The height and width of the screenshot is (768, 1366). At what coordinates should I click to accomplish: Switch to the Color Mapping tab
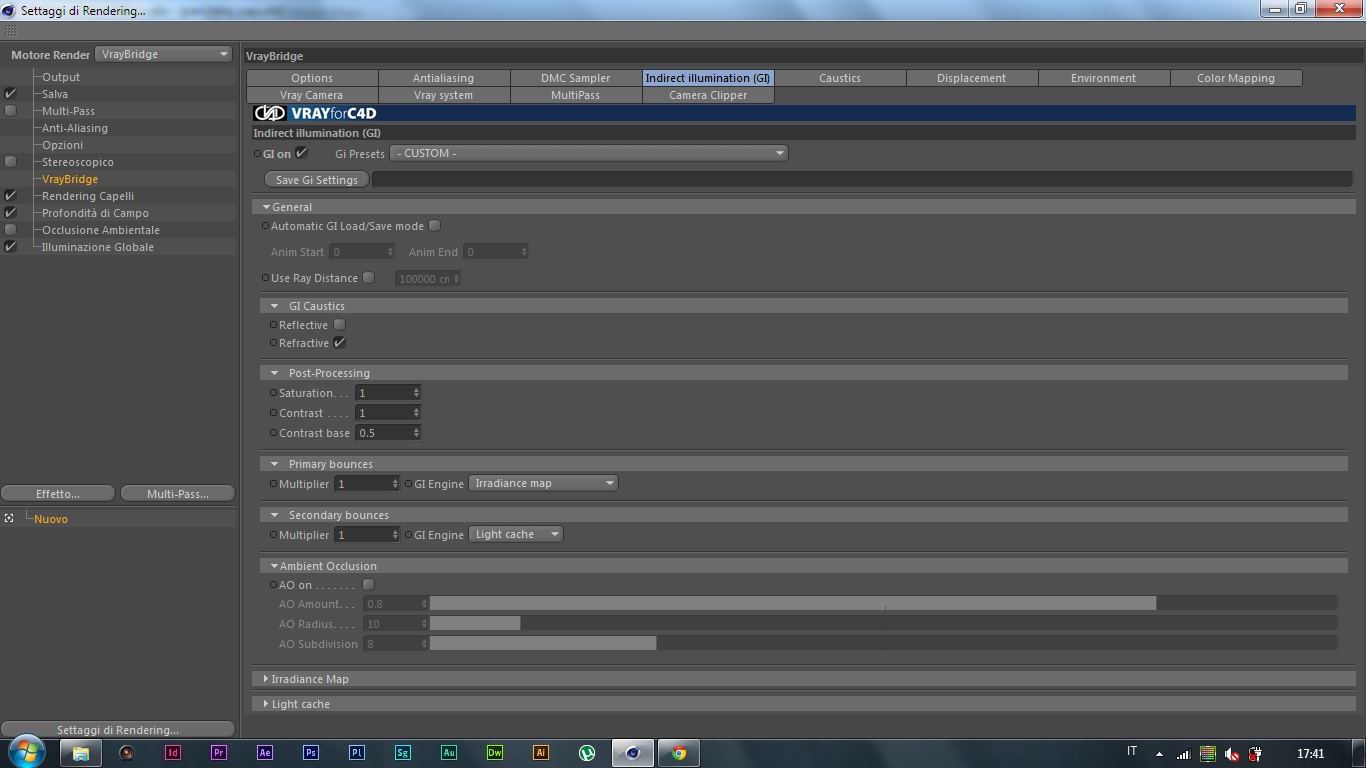(1236, 78)
